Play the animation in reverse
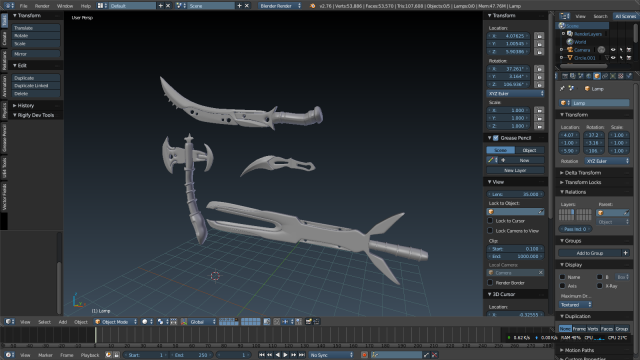Screen dimensions: 640x360 click(278, 355)
